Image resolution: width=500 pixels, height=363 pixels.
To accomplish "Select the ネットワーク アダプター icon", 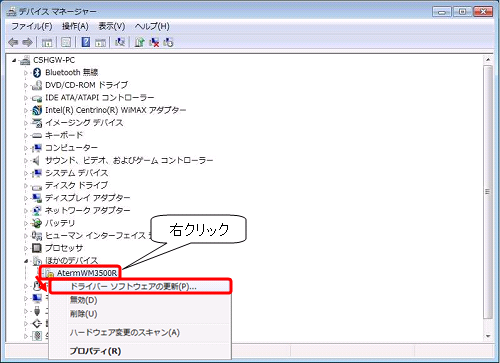I will [37, 210].
